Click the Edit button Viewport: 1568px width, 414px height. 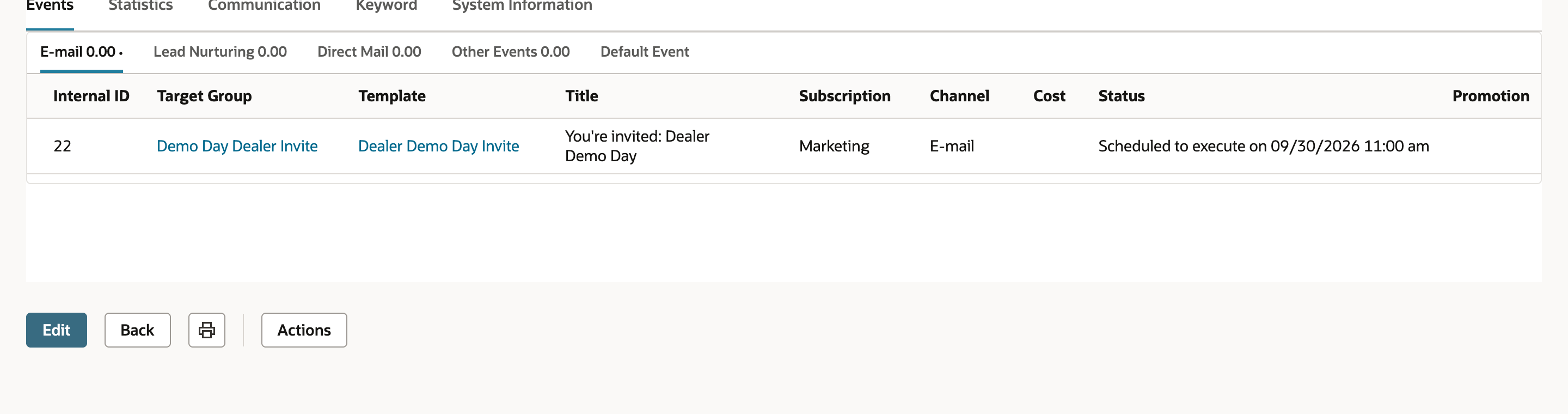pyautogui.click(x=57, y=330)
